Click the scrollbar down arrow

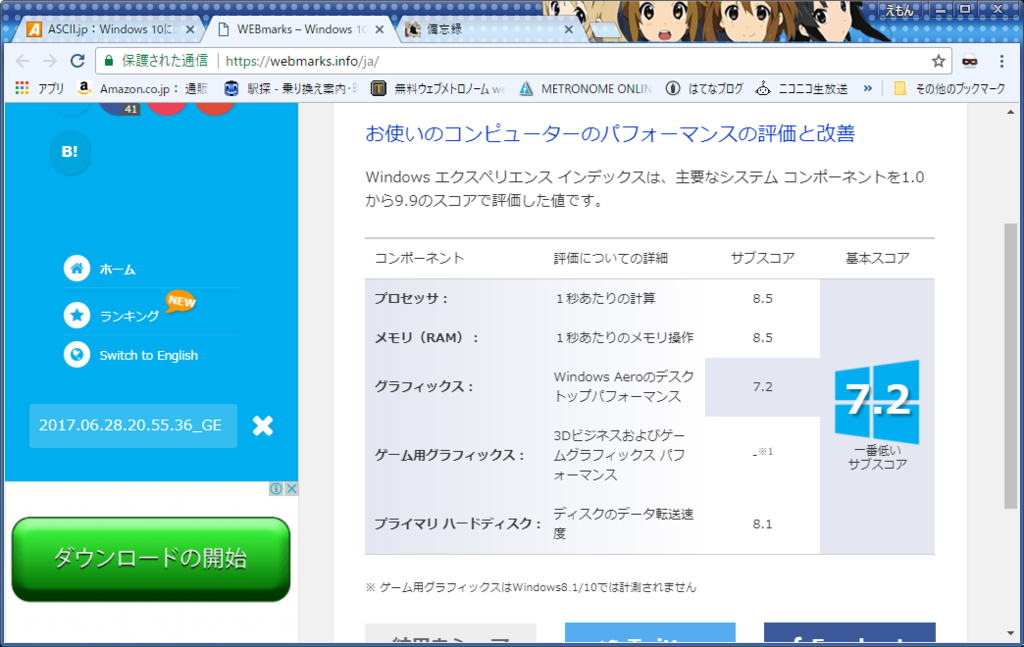(1010, 633)
